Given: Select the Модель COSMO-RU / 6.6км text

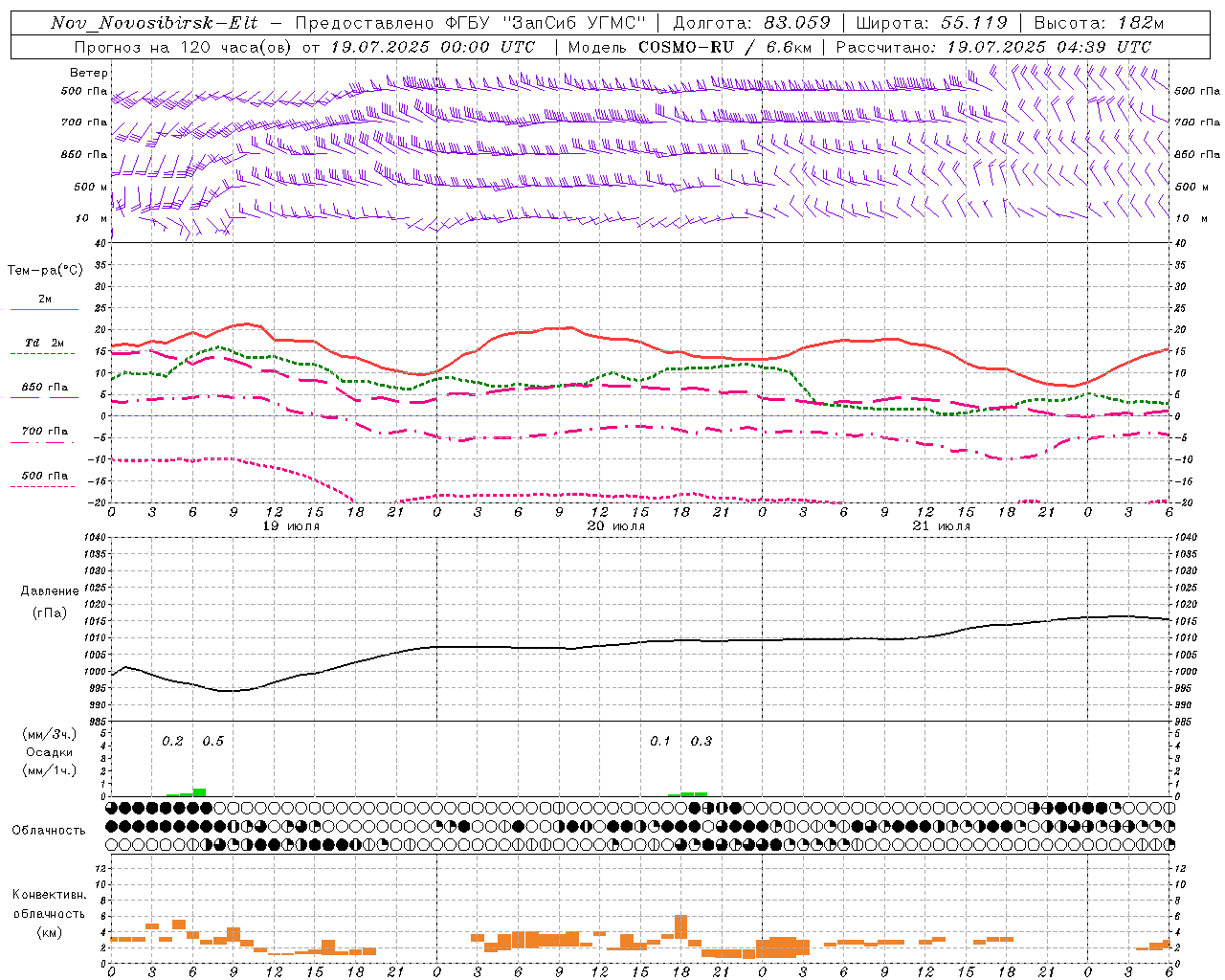Looking at the screenshot, I should pos(689,47).
